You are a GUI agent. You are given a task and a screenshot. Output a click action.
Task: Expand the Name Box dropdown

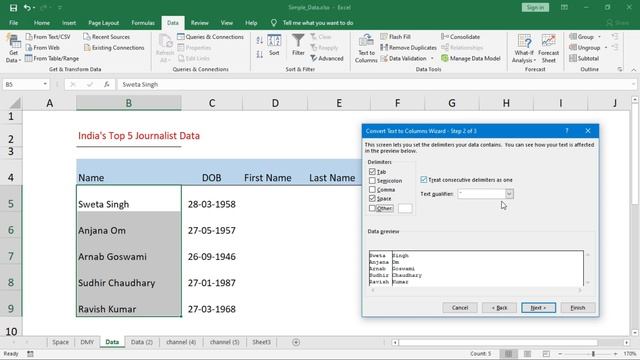pyautogui.click(x=45, y=84)
